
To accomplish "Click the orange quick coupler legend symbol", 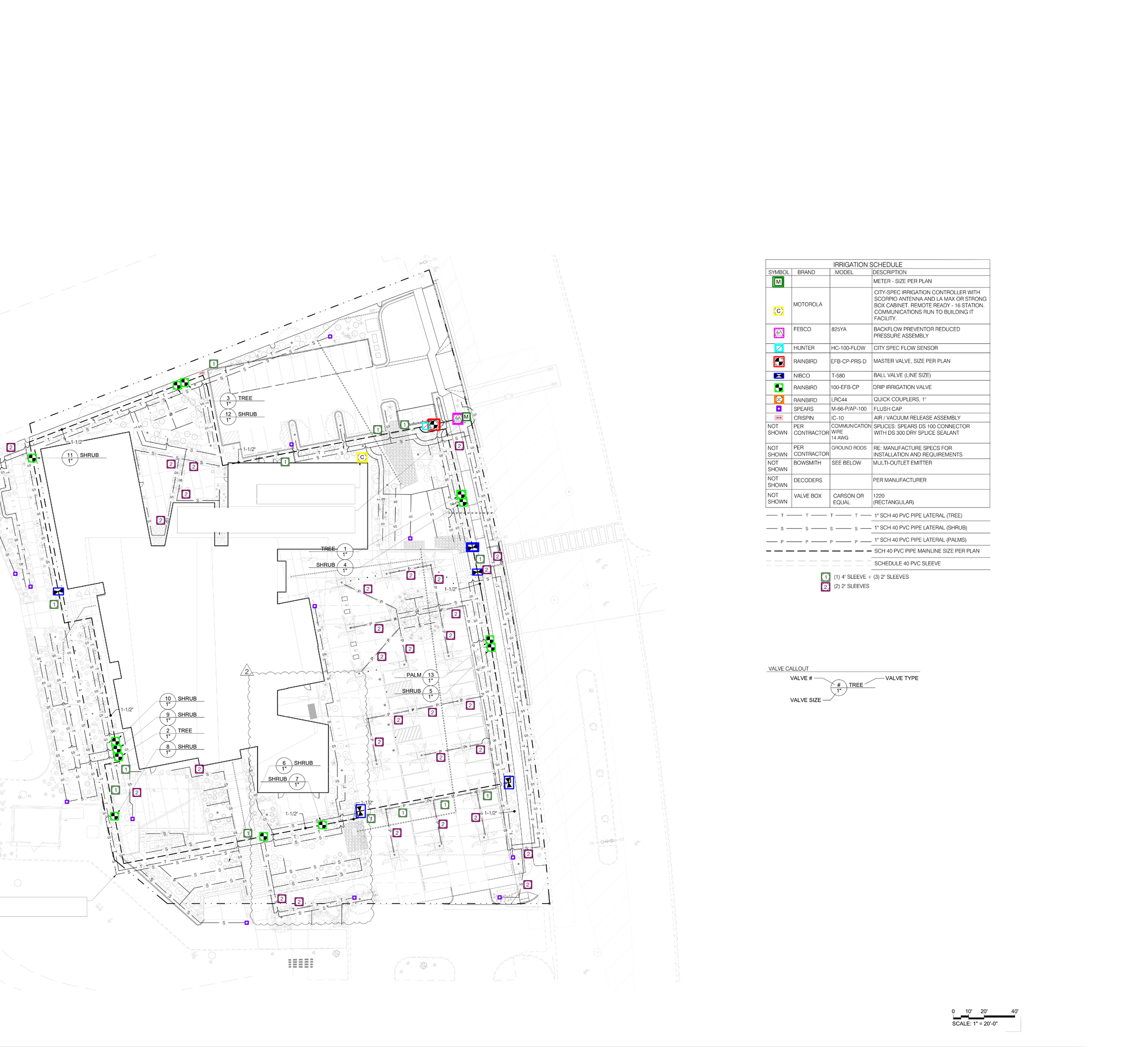I will click(x=779, y=400).
